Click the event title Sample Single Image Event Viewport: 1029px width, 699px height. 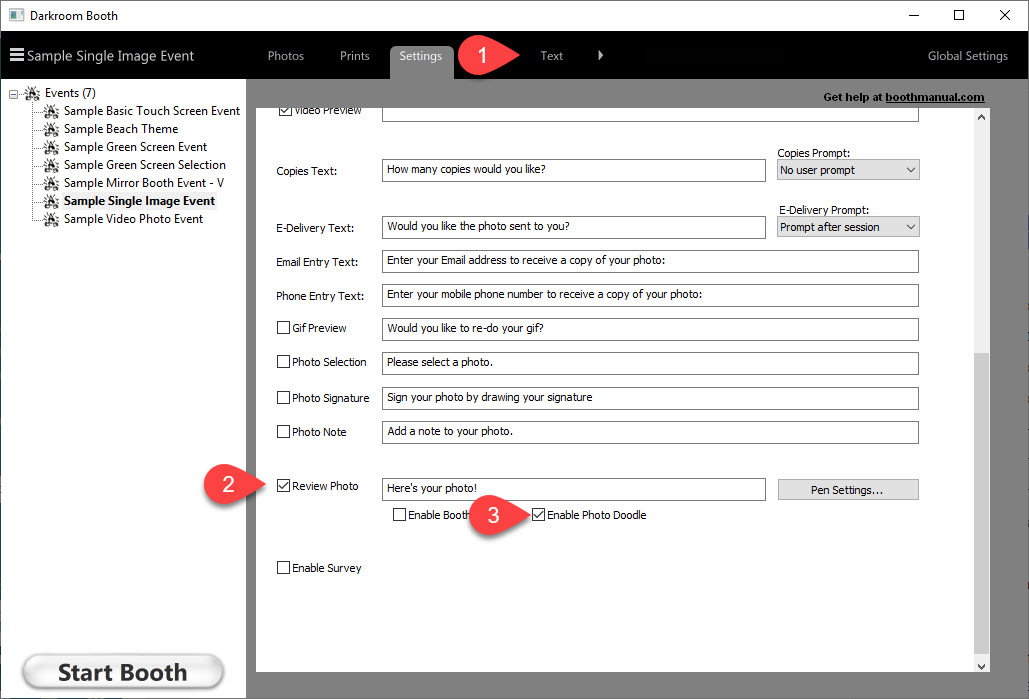(110, 56)
